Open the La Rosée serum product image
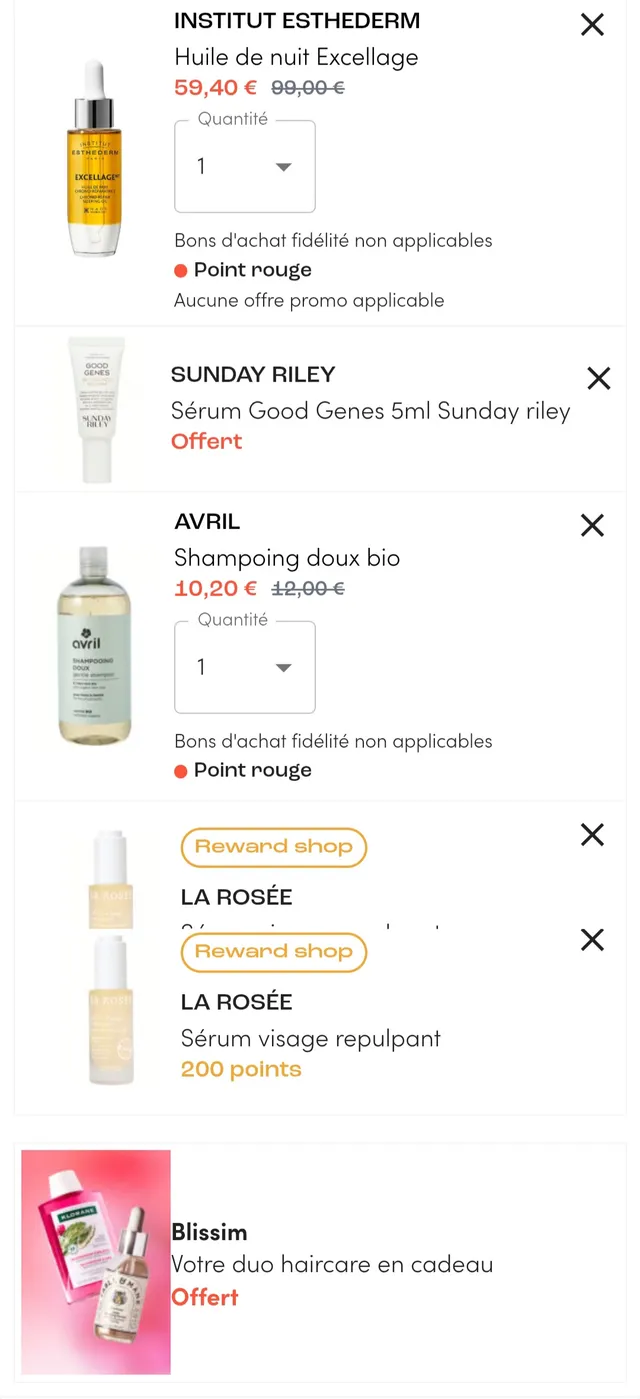640x1399 pixels. [x=110, y=1010]
